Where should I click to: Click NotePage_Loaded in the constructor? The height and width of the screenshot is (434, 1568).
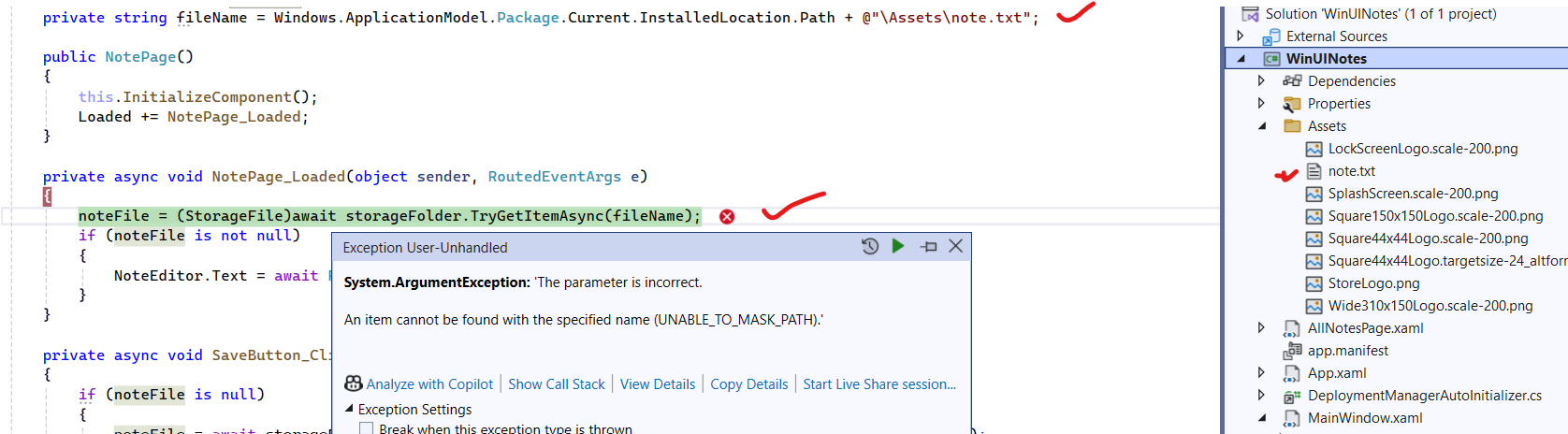(x=234, y=117)
